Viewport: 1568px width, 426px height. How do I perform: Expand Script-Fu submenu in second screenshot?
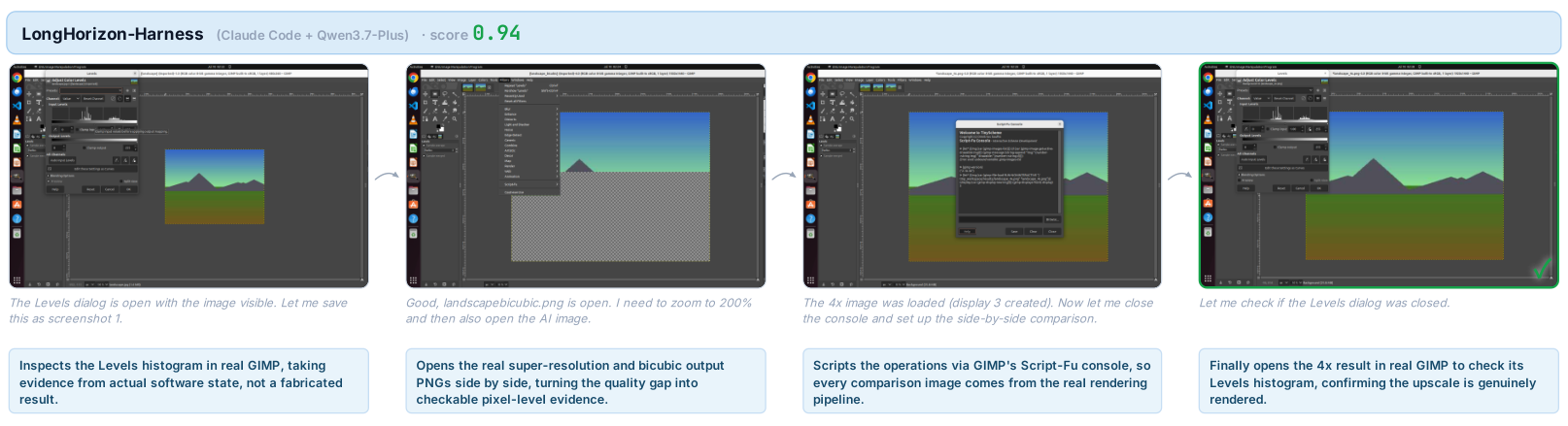(529, 184)
